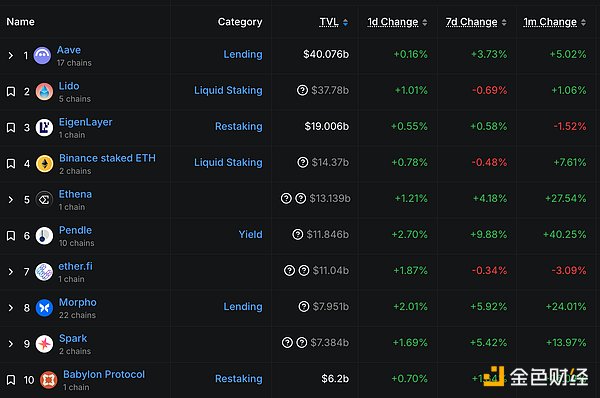Click the EigenLayer logo icon
600x398 pixels.
[x=44, y=128]
